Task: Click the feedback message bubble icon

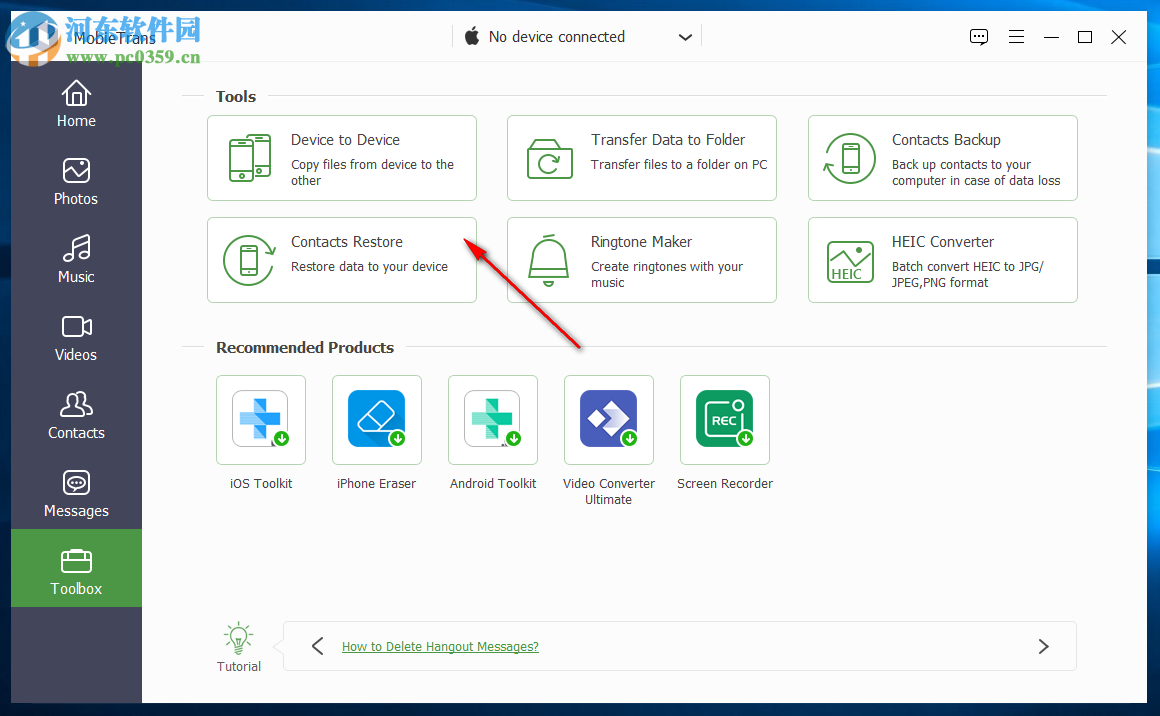Action: click(978, 36)
